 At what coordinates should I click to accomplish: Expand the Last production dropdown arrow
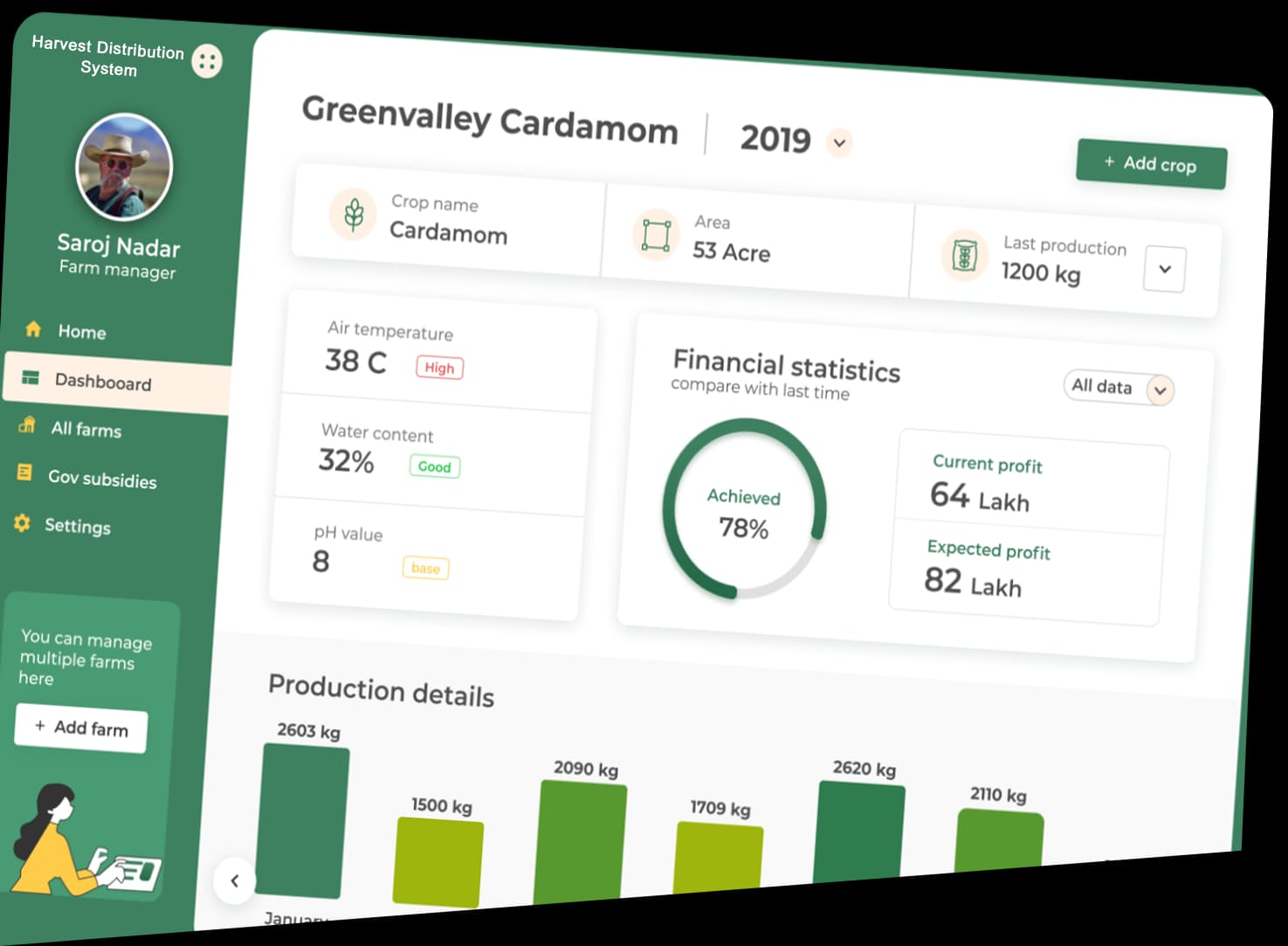[x=1164, y=269]
